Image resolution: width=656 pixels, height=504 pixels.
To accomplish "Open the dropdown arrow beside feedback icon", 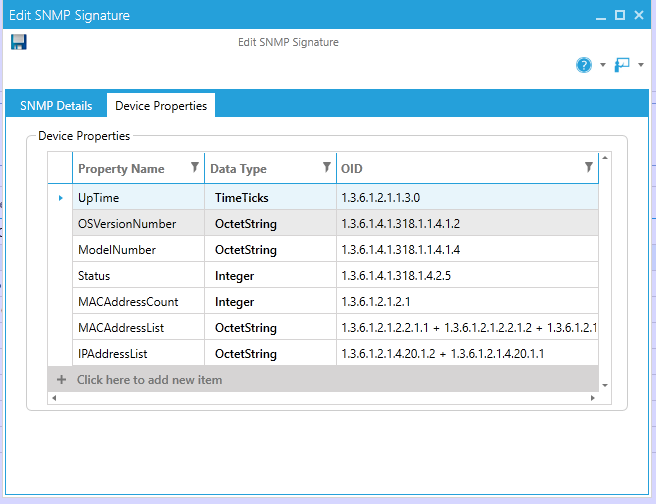I will tap(641, 65).
